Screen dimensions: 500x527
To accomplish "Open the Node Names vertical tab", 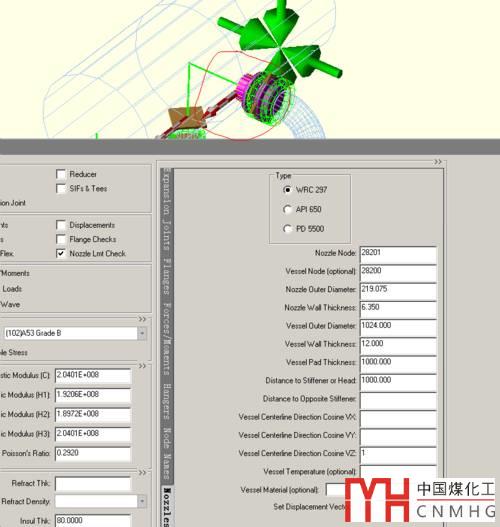I will [x=167, y=453].
